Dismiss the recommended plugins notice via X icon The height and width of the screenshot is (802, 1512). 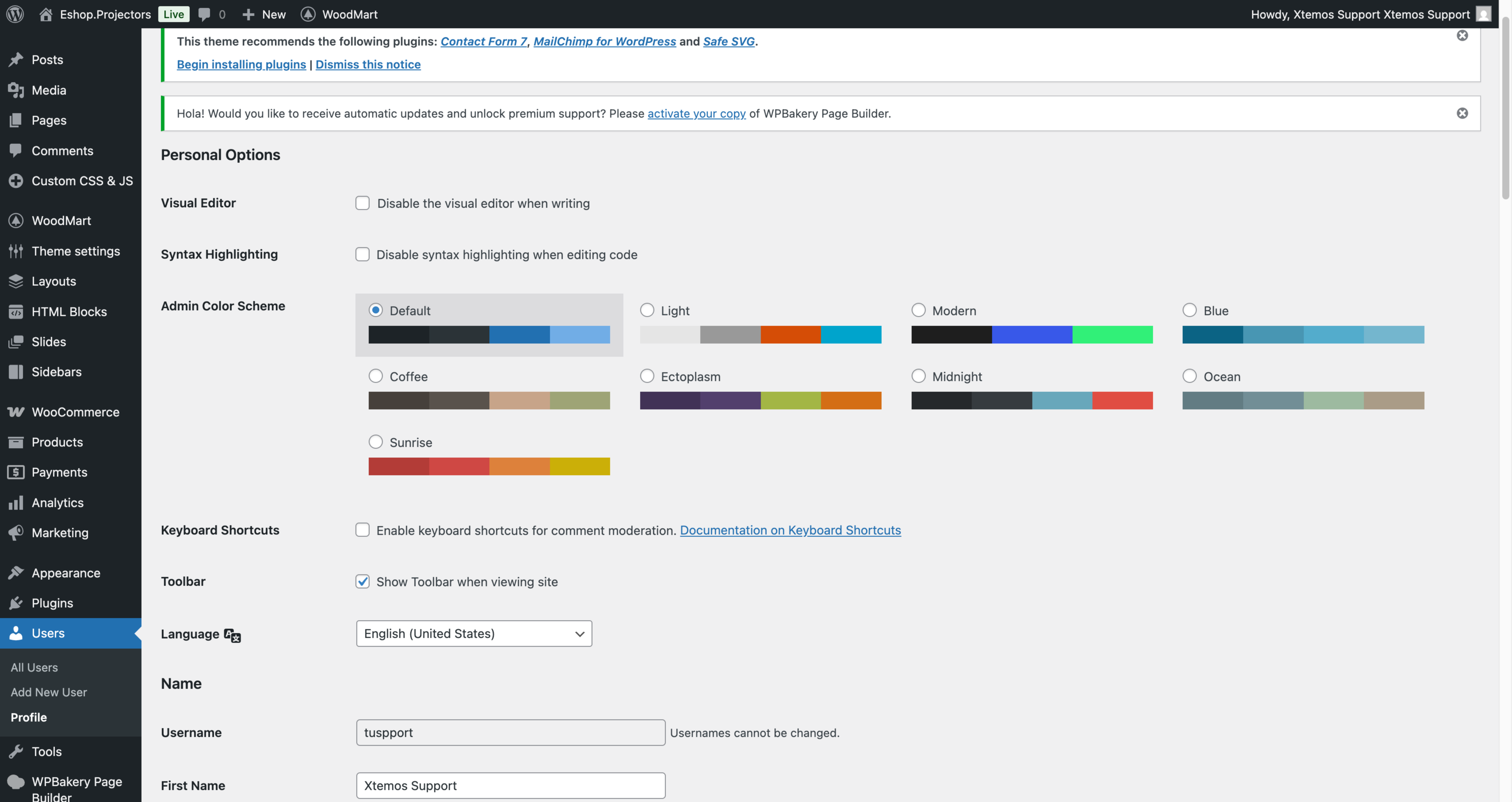(x=1462, y=36)
